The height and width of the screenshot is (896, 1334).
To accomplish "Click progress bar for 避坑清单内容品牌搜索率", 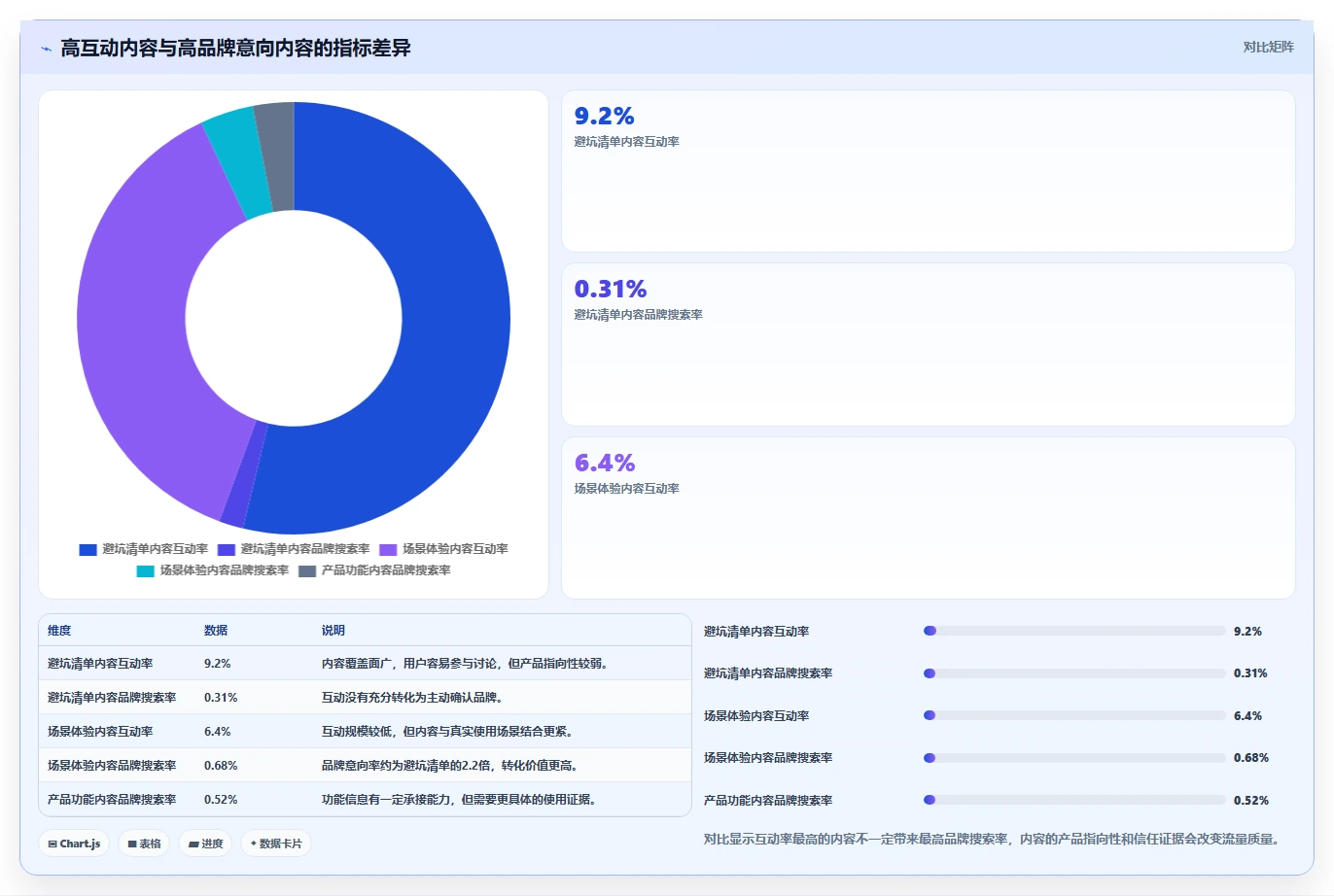I will tap(1074, 673).
